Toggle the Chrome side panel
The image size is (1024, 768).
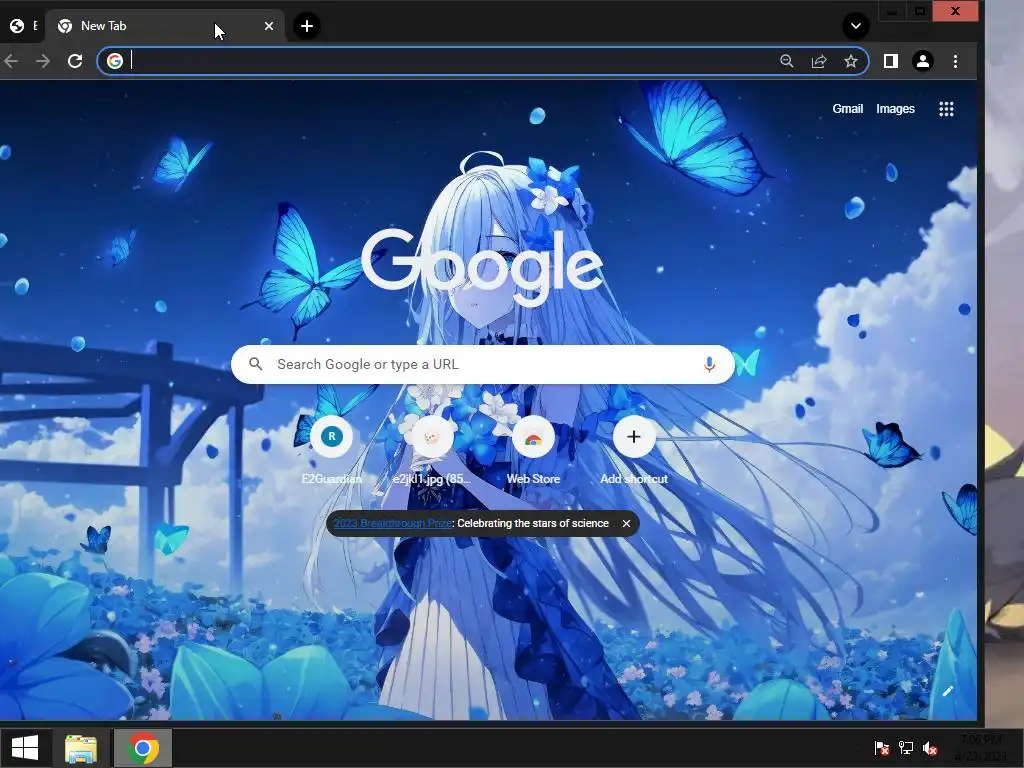tap(891, 61)
